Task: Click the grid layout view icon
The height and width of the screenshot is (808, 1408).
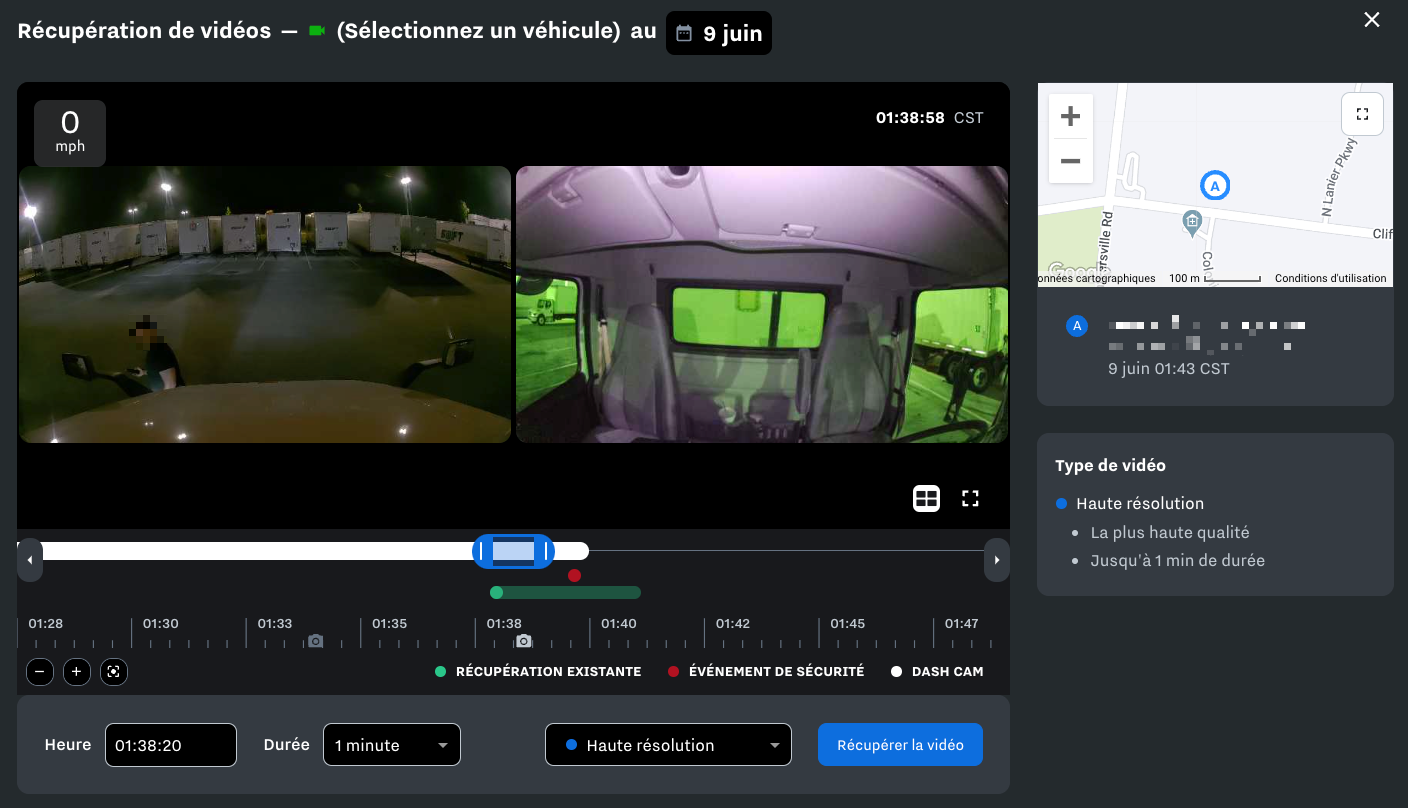Action: coord(926,498)
